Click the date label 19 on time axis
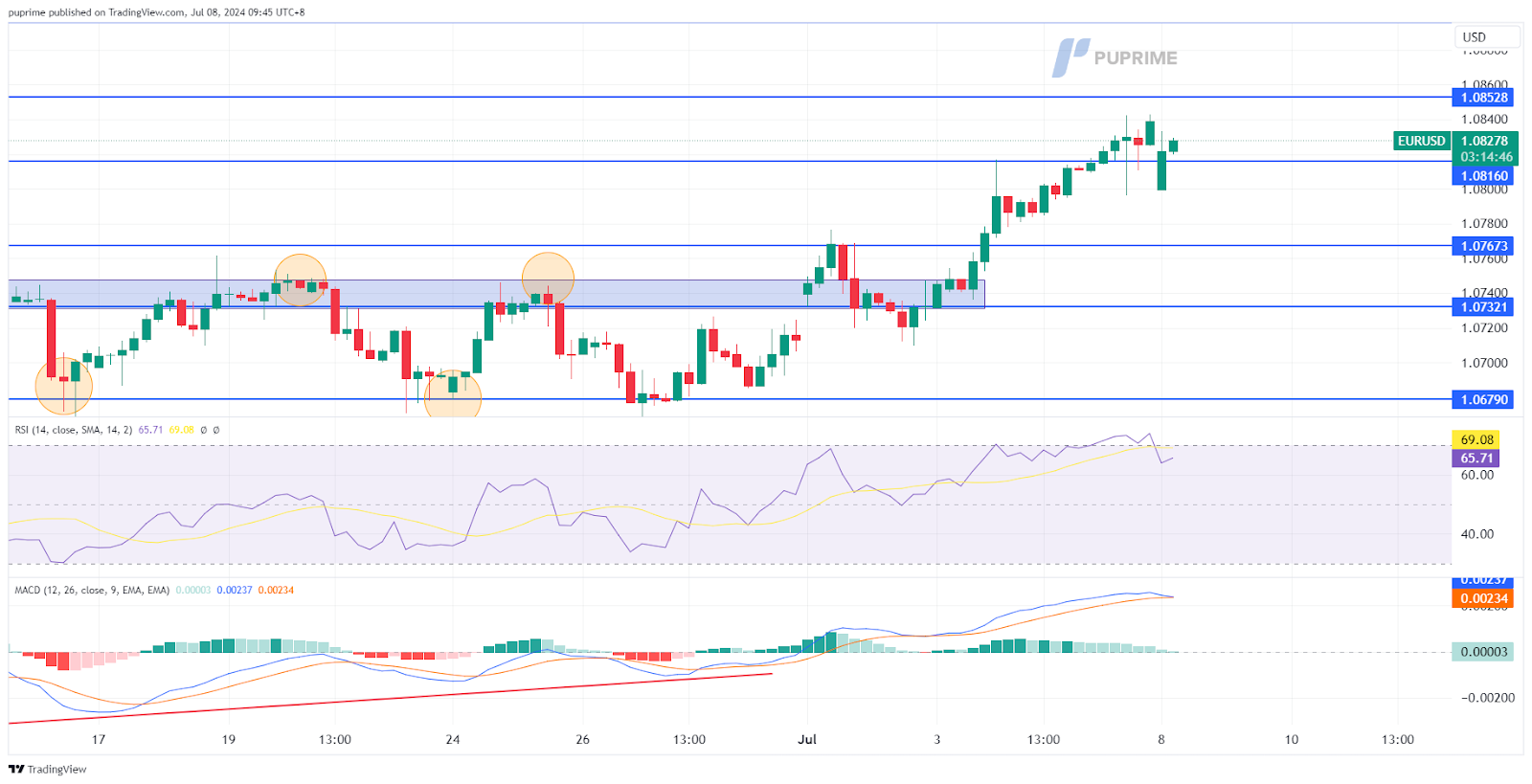Image resolution: width=1532 pixels, height=784 pixels. 228,740
